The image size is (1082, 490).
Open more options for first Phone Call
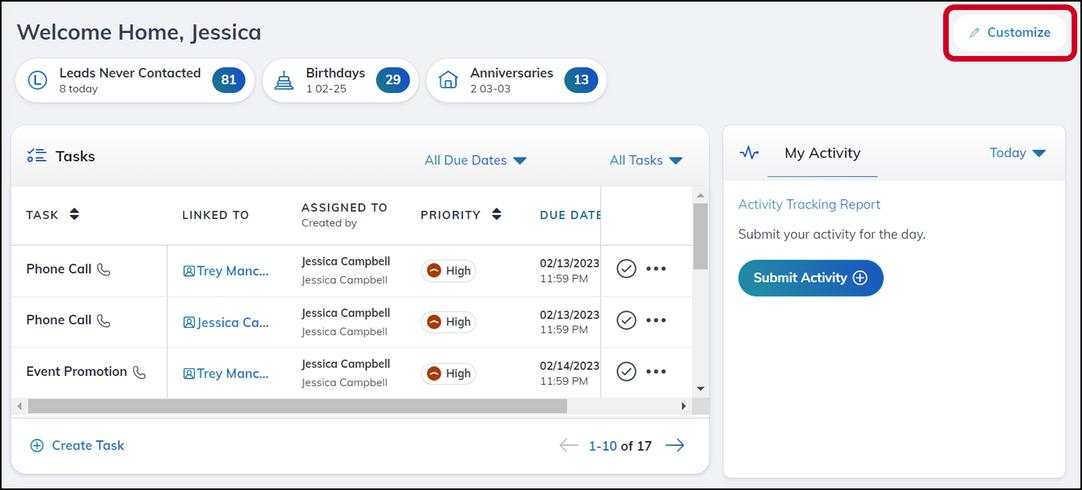coord(656,269)
